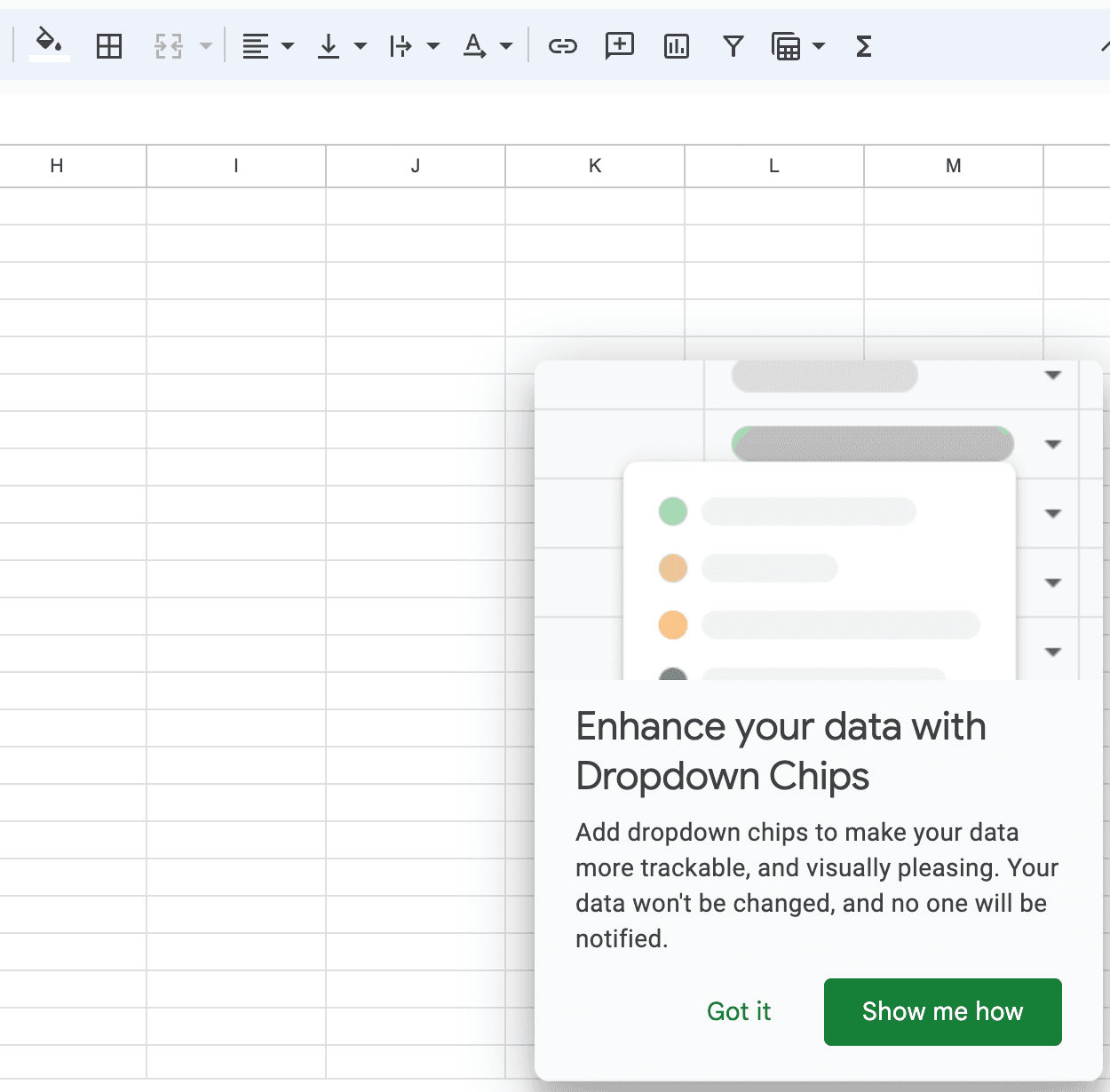Insert a chart
Image resolution: width=1110 pixels, height=1092 pixels.
675,45
